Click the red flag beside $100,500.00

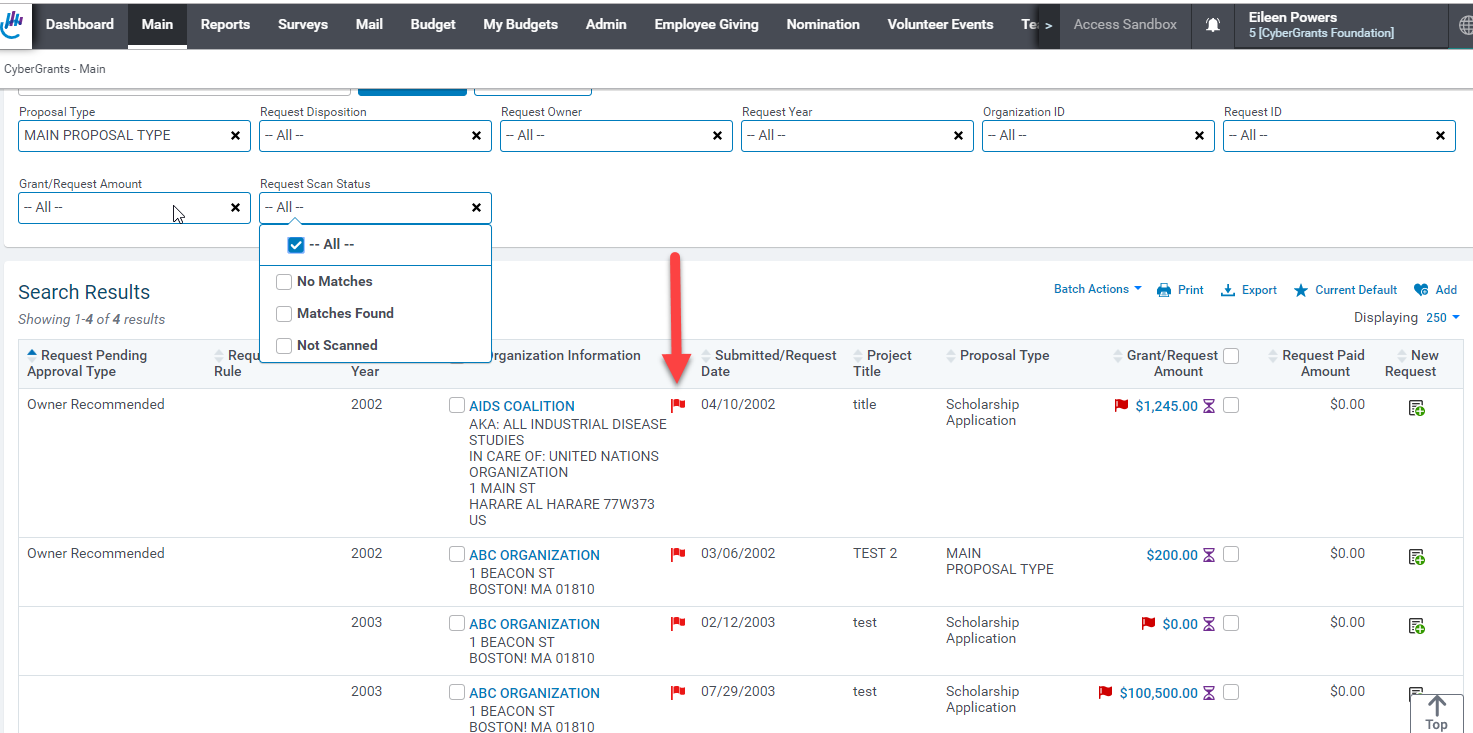(x=1105, y=692)
